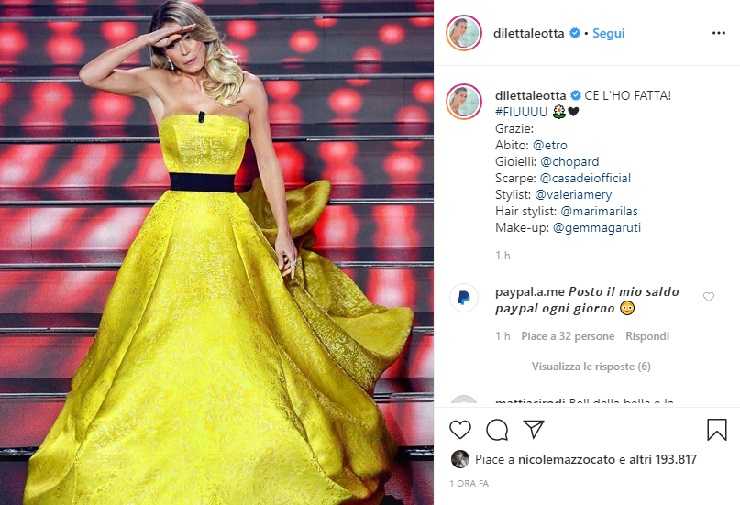Open the yellow dress photo
740x505 pixels.
coord(217,252)
